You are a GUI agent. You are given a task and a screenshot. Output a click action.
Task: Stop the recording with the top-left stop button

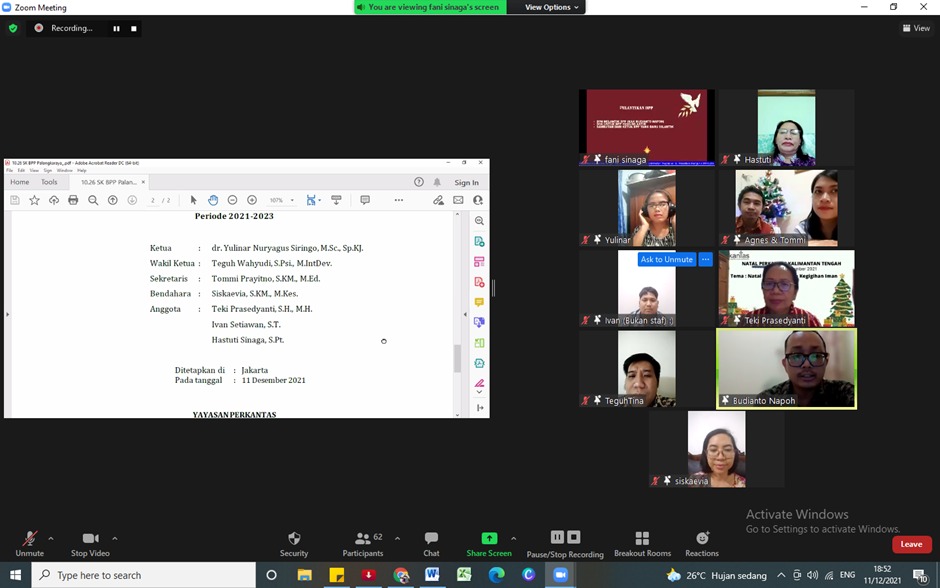tap(134, 29)
